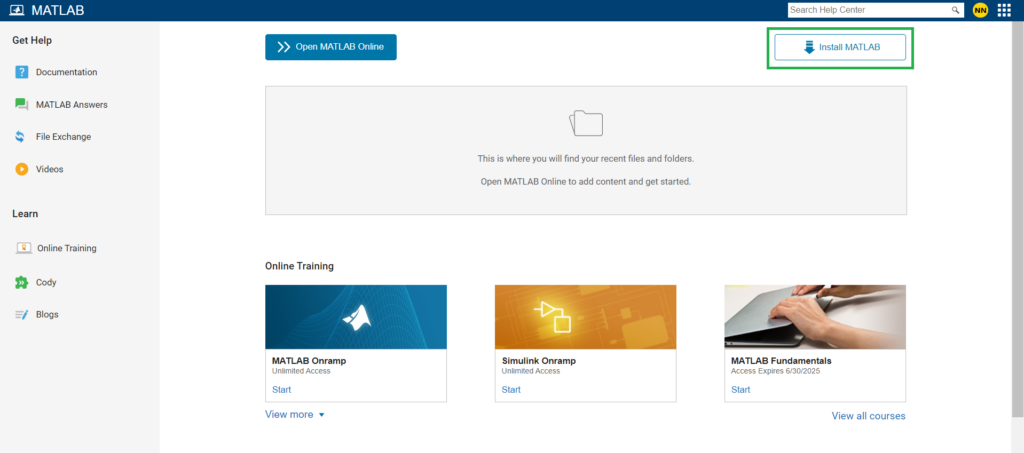Viewport: 1024px width, 453px height.
Task: Click the MATLAB Onramp title text
Action: [308, 361]
